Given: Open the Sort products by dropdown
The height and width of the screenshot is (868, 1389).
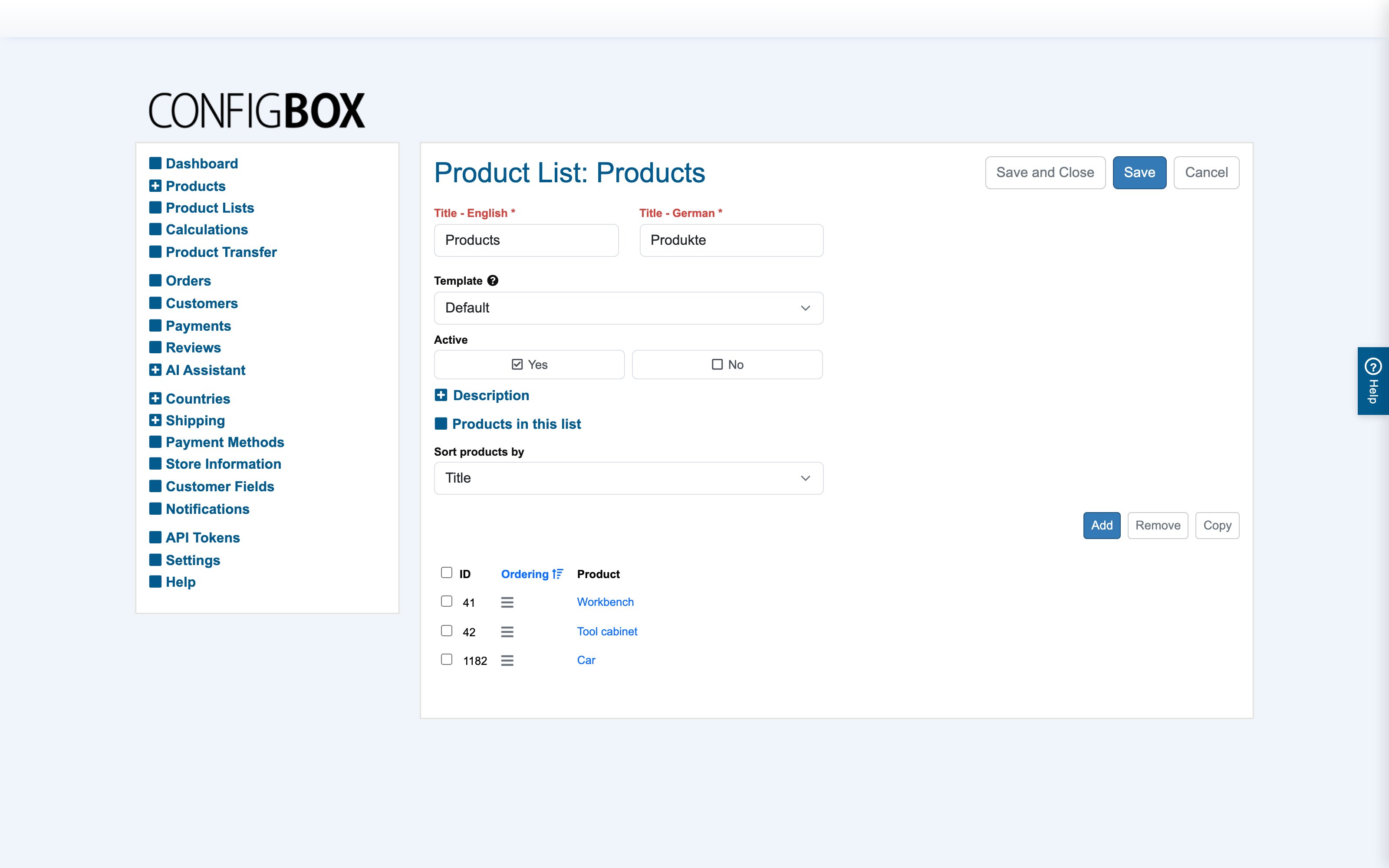Looking at the screenshot, I should coord(629,478).
